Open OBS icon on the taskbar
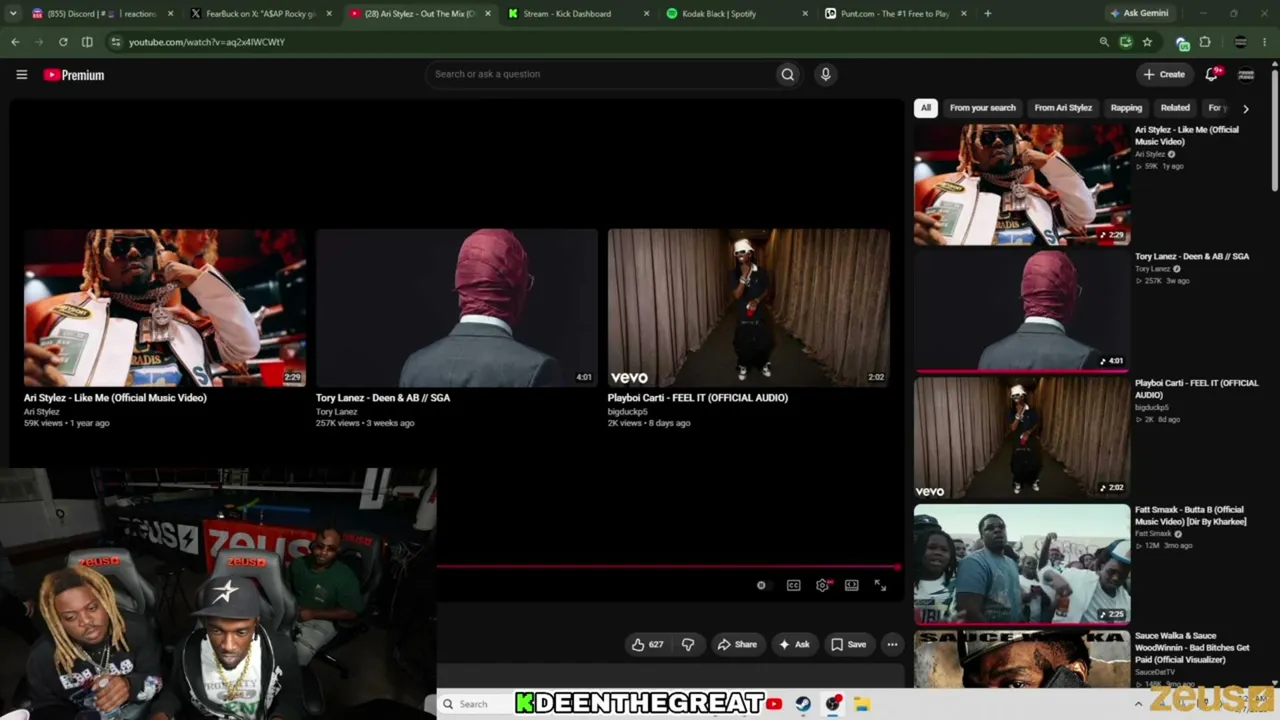 pos(832,704)
